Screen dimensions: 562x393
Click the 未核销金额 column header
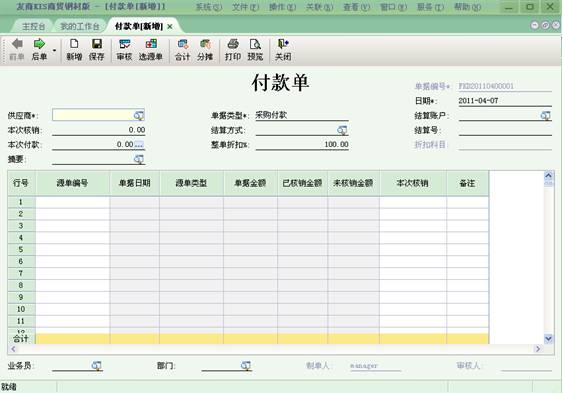point(353,183)
